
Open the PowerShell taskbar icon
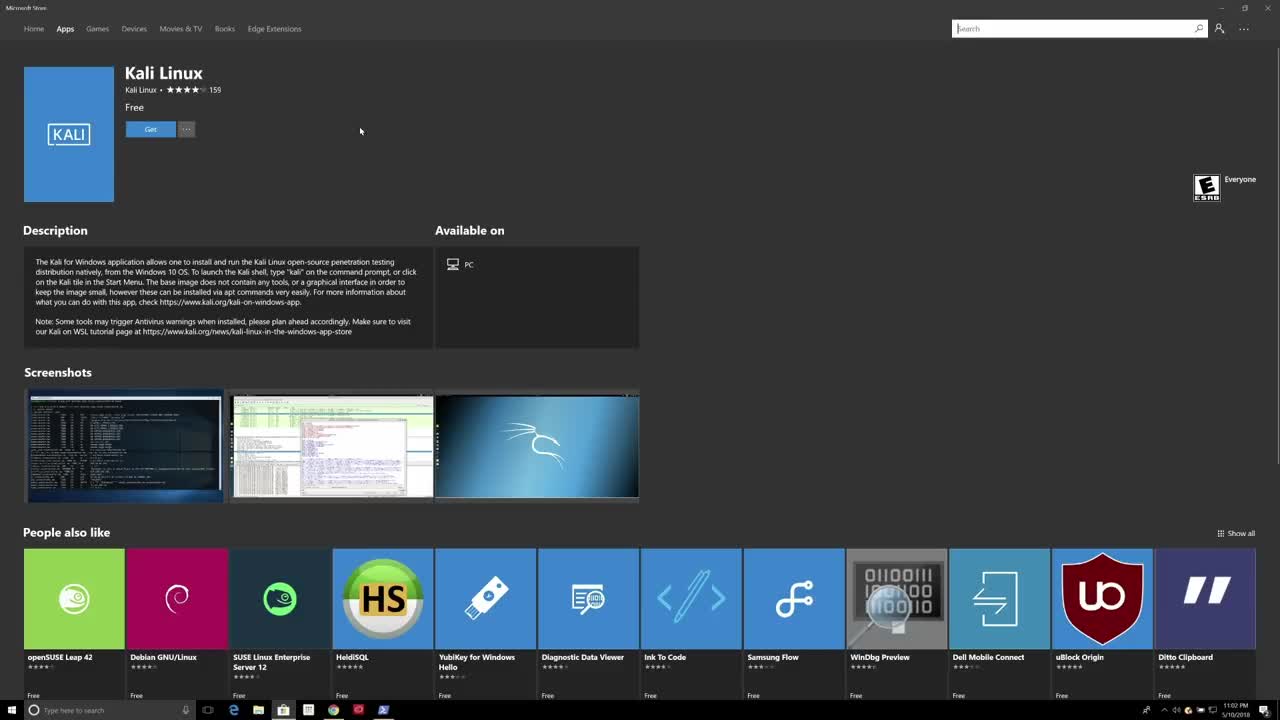pos(383,710)
